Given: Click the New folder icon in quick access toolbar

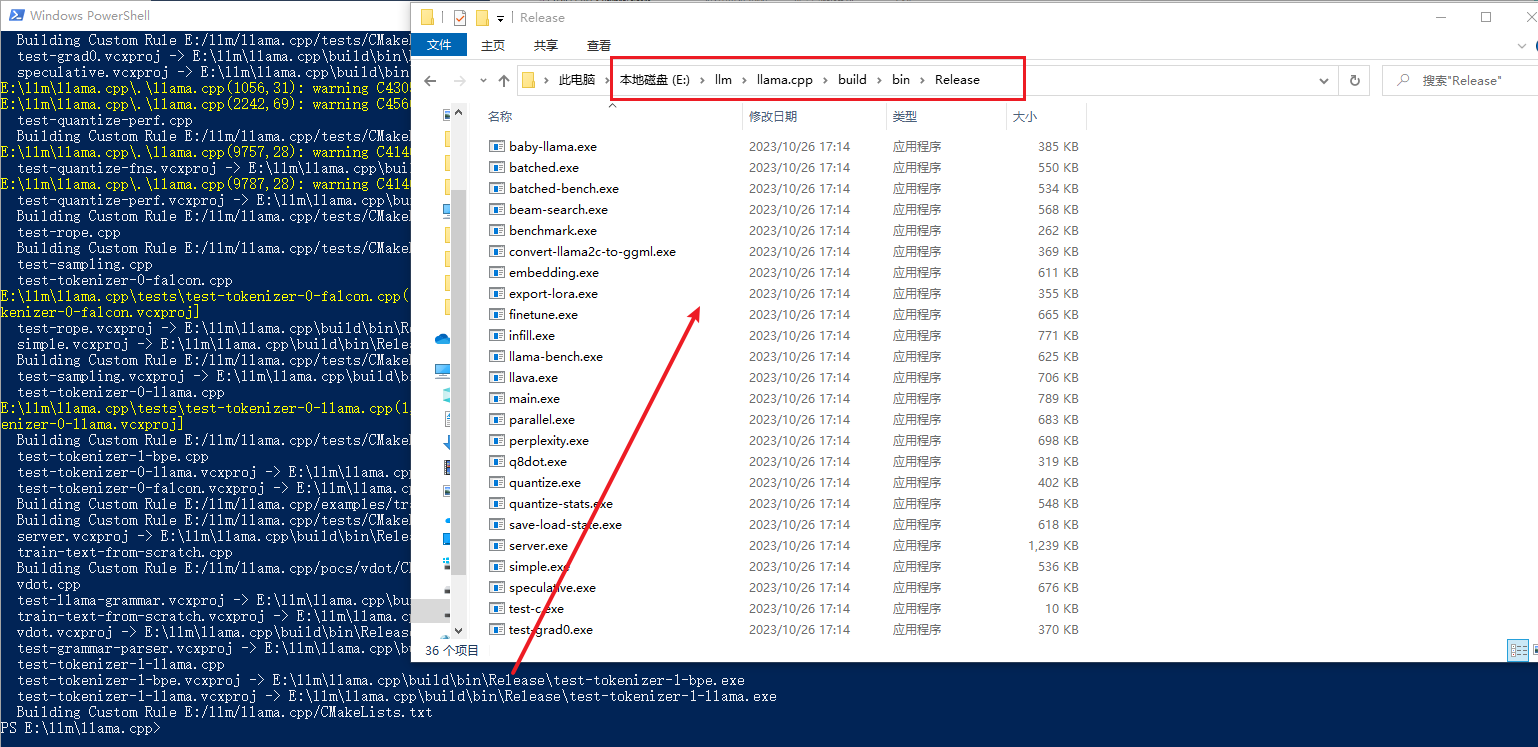Looking at the screenshot, I should 482,17.
